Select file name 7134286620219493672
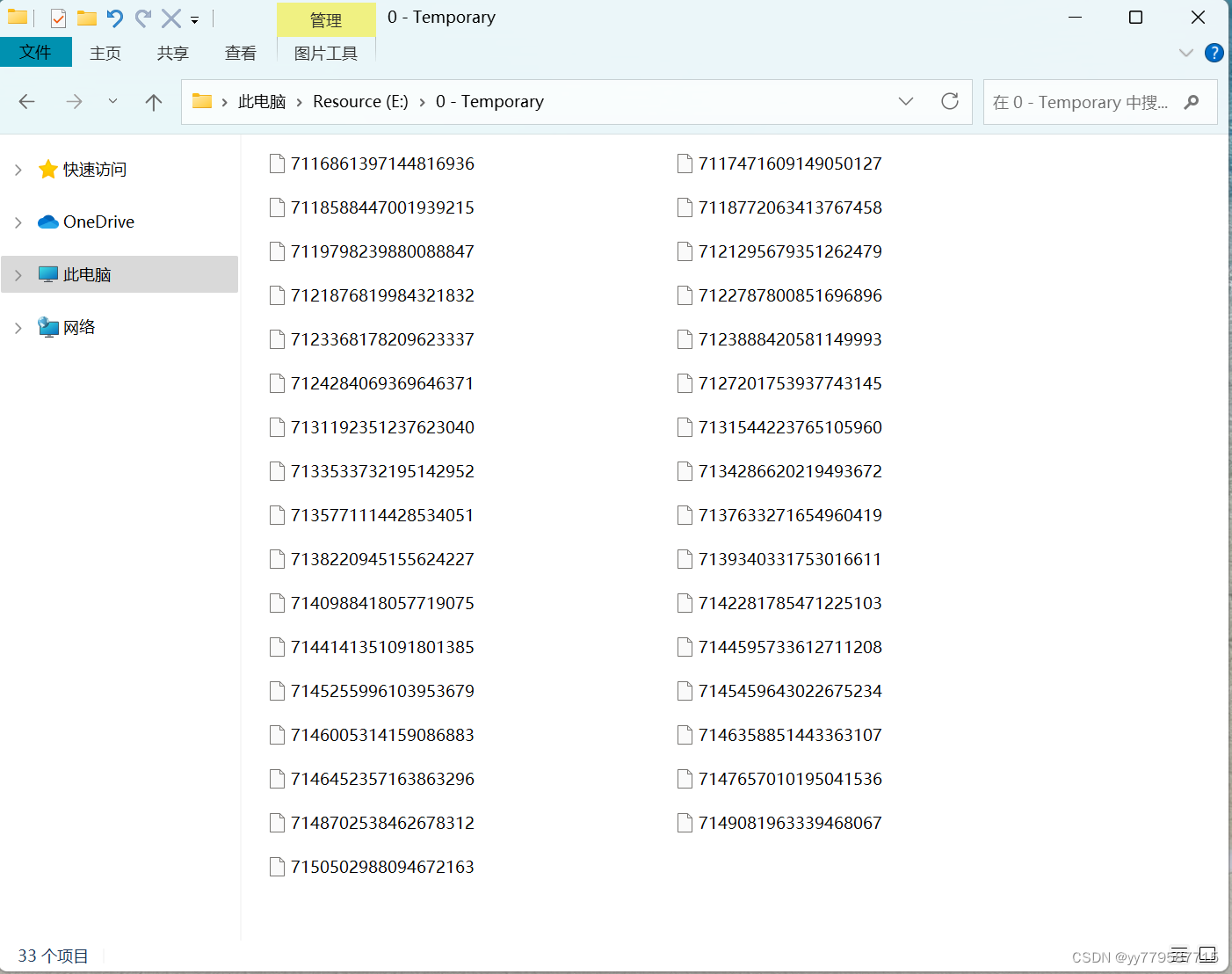The height and width of the screenshot is (974, 1232). 790,471
